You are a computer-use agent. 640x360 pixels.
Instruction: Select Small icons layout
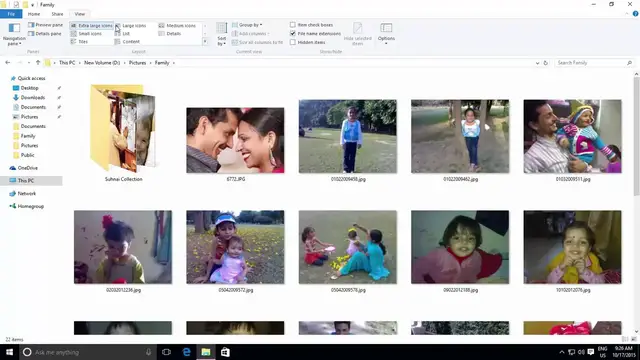point(86,33)
